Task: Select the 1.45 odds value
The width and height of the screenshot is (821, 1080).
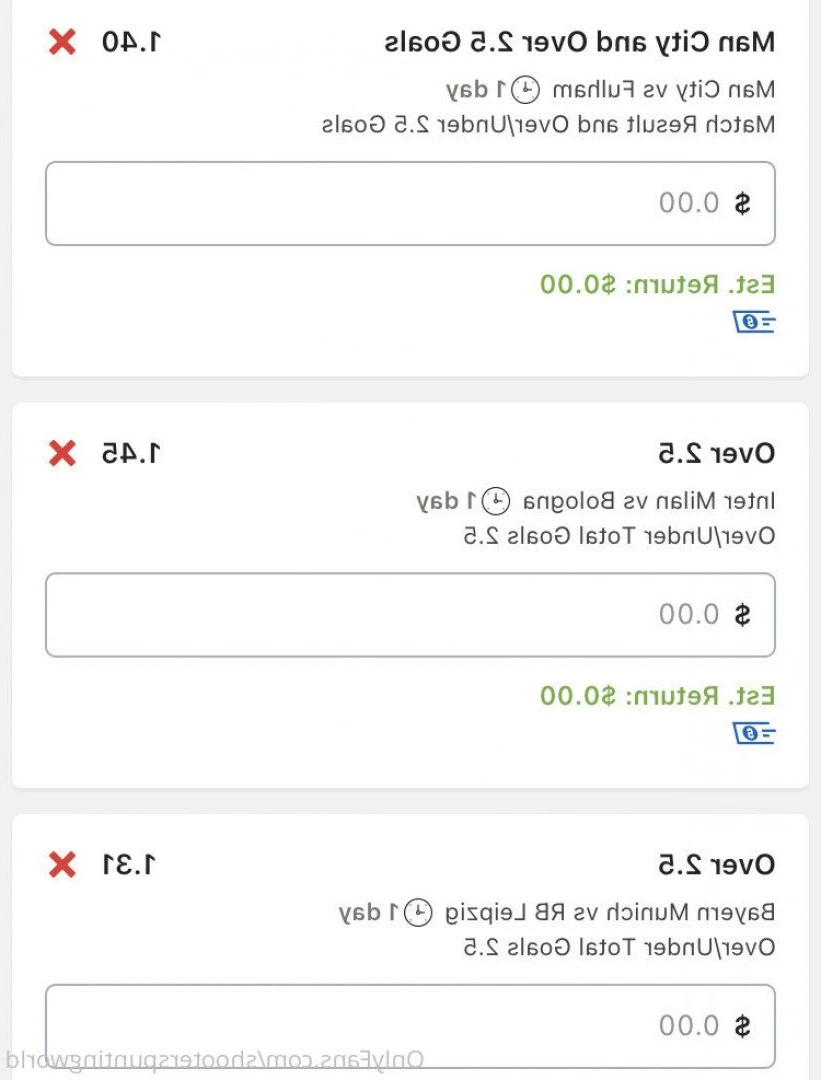Action: click(131, 454)
